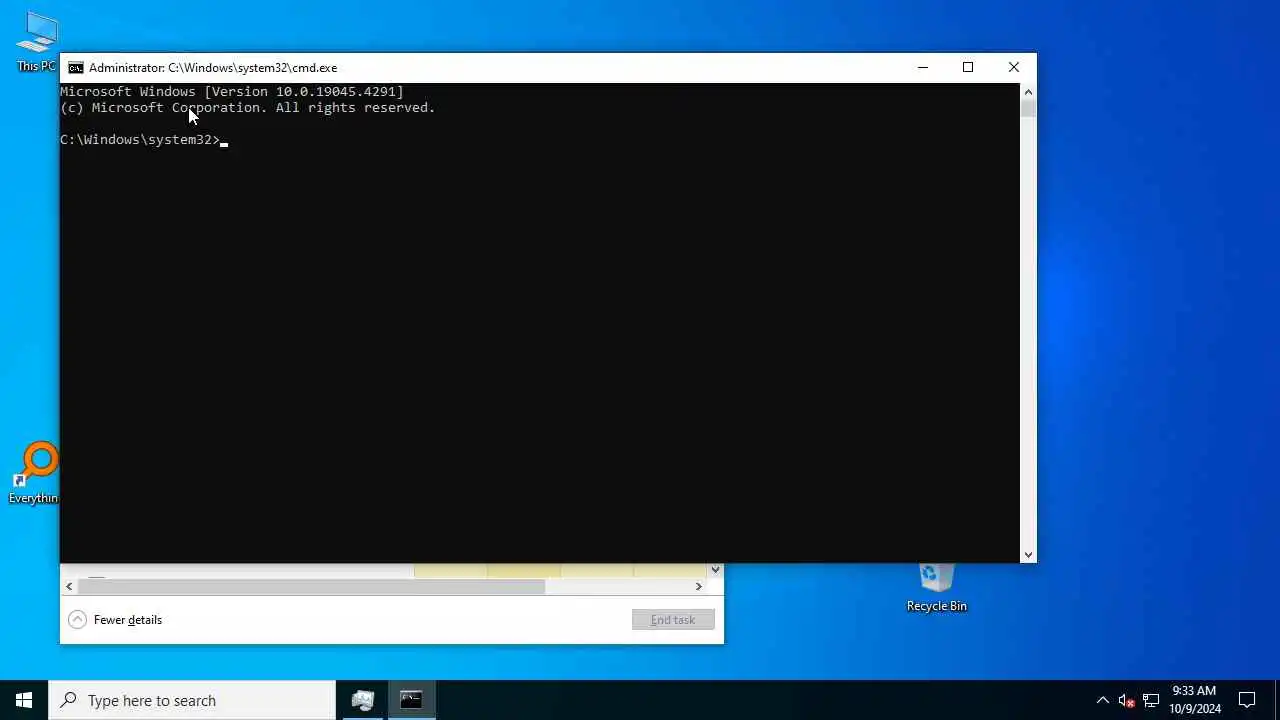Open the network status tray icon

click(x=1151, y=700)
